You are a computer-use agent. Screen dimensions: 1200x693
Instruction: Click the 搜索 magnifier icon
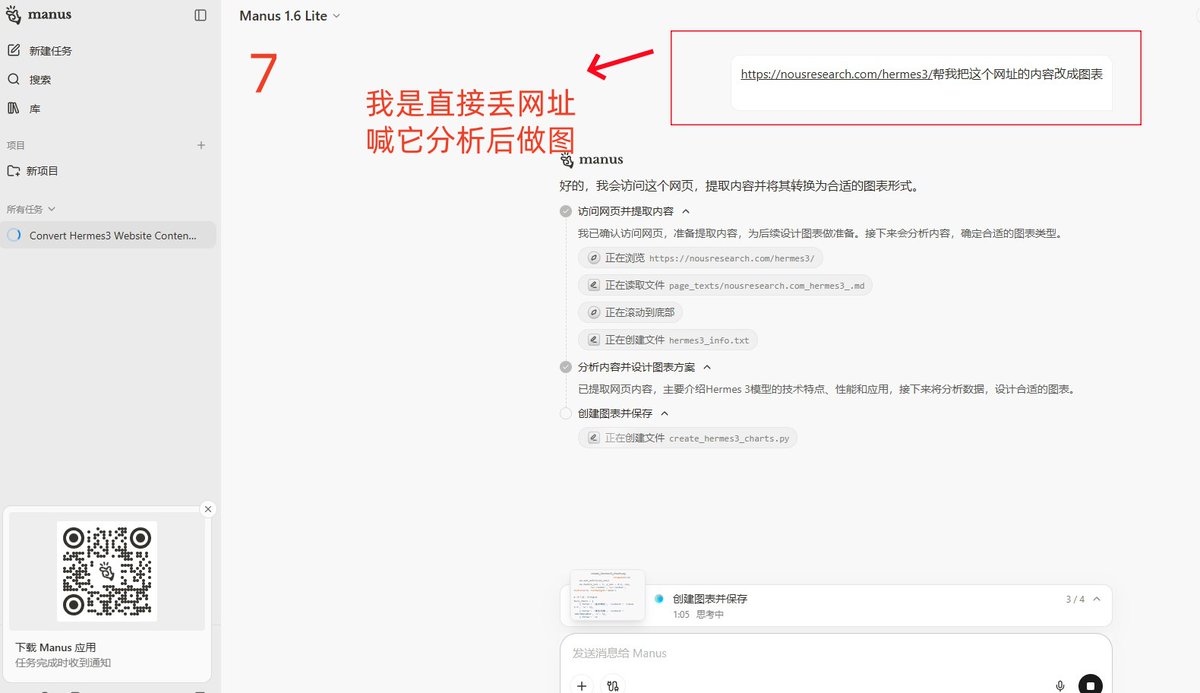click(x=14, y=79)
